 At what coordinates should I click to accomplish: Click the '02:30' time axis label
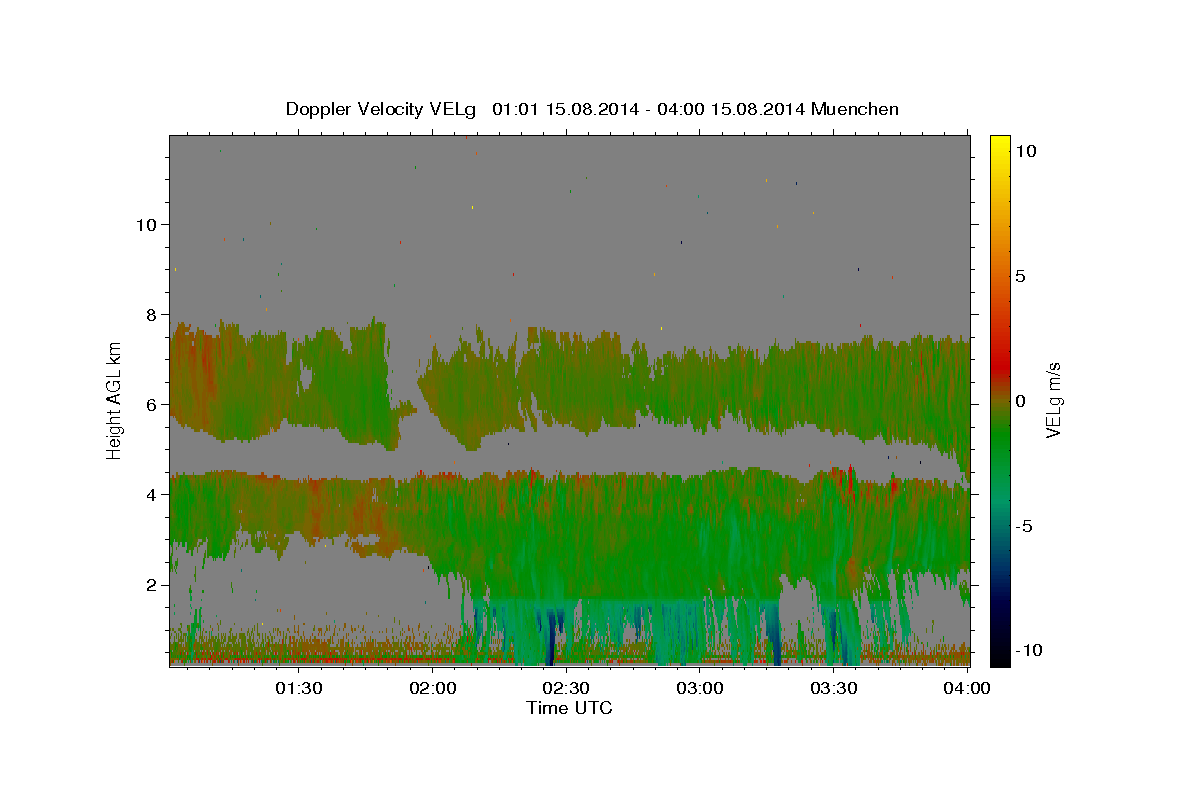click(x=566, y=688)
